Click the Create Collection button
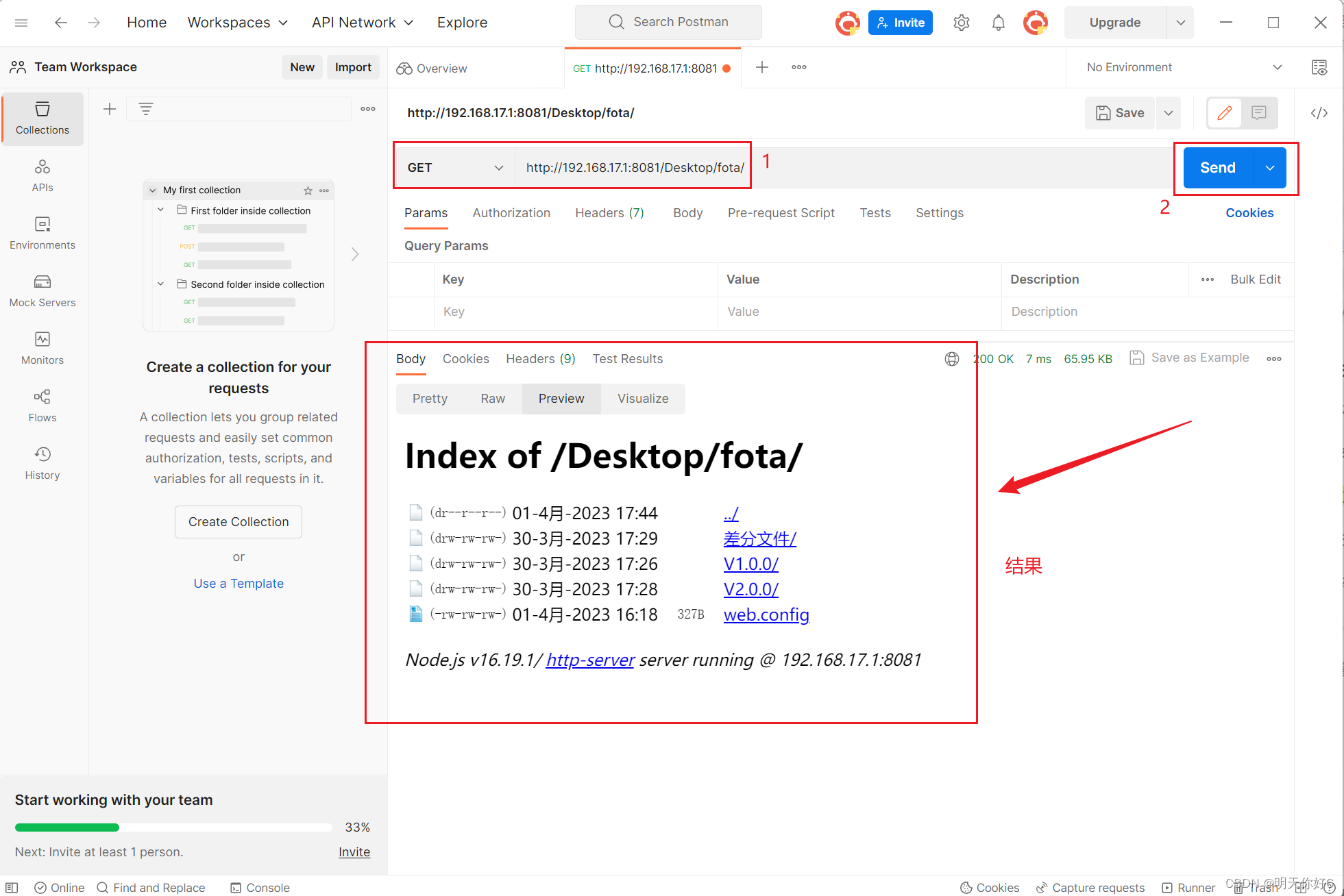 [239, 522]
